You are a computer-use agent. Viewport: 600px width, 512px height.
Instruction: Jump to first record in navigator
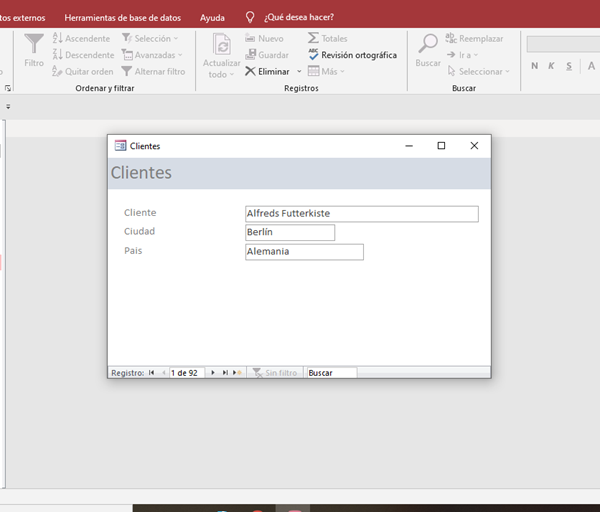pos(152,373)
